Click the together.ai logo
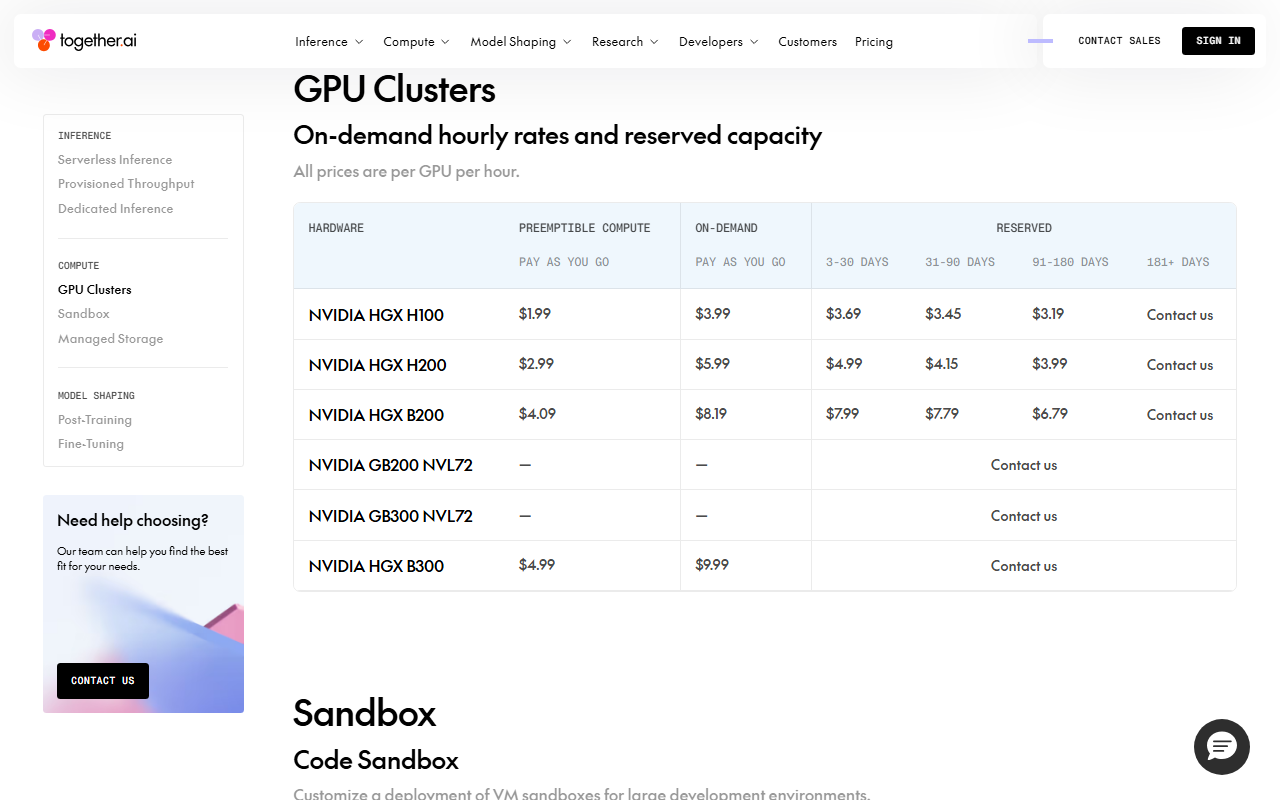Screen dimensions: 1280x800 (84, 41)
